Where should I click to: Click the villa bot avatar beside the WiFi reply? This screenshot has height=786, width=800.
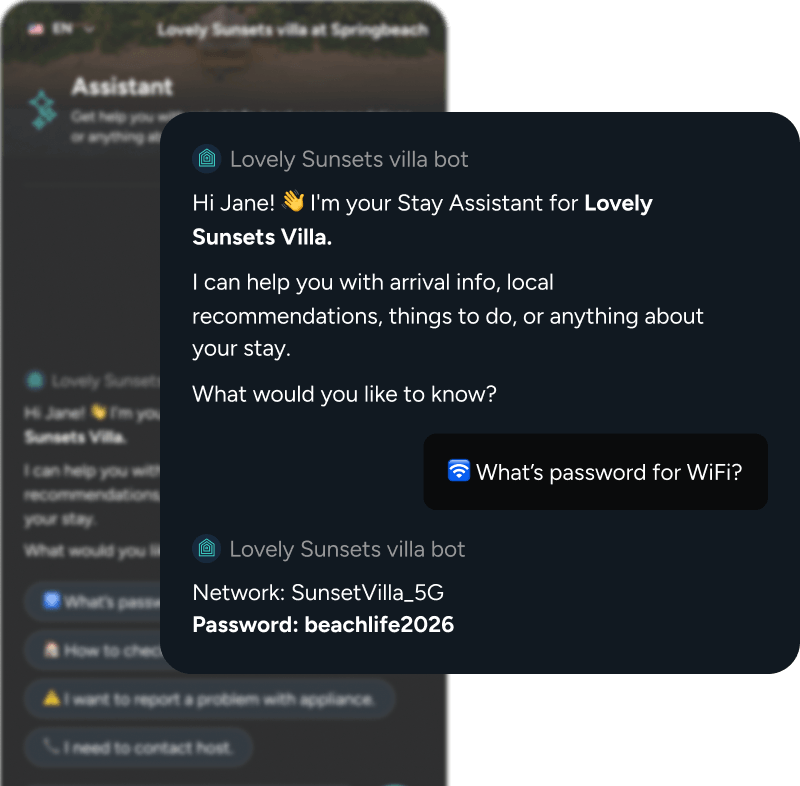pyautogui.click(x=207, y=548)
